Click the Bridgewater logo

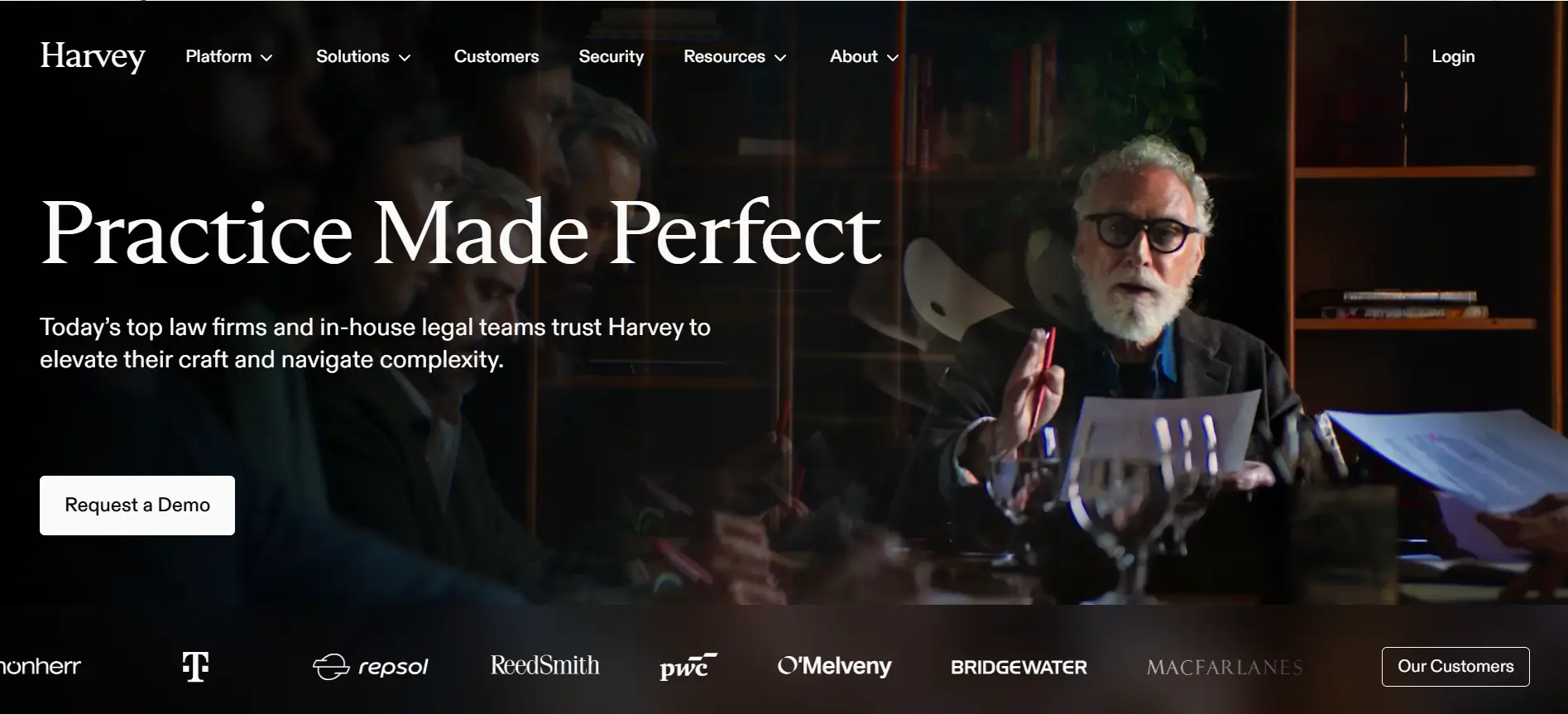point(1019,667)
